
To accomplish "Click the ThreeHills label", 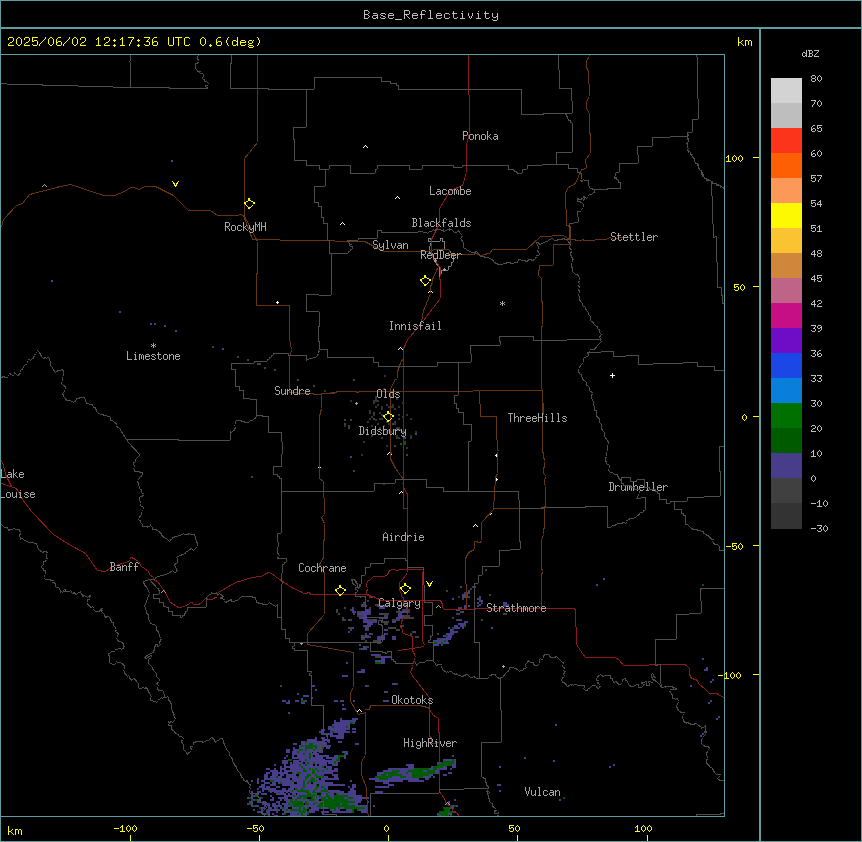I will click(537, 418).
